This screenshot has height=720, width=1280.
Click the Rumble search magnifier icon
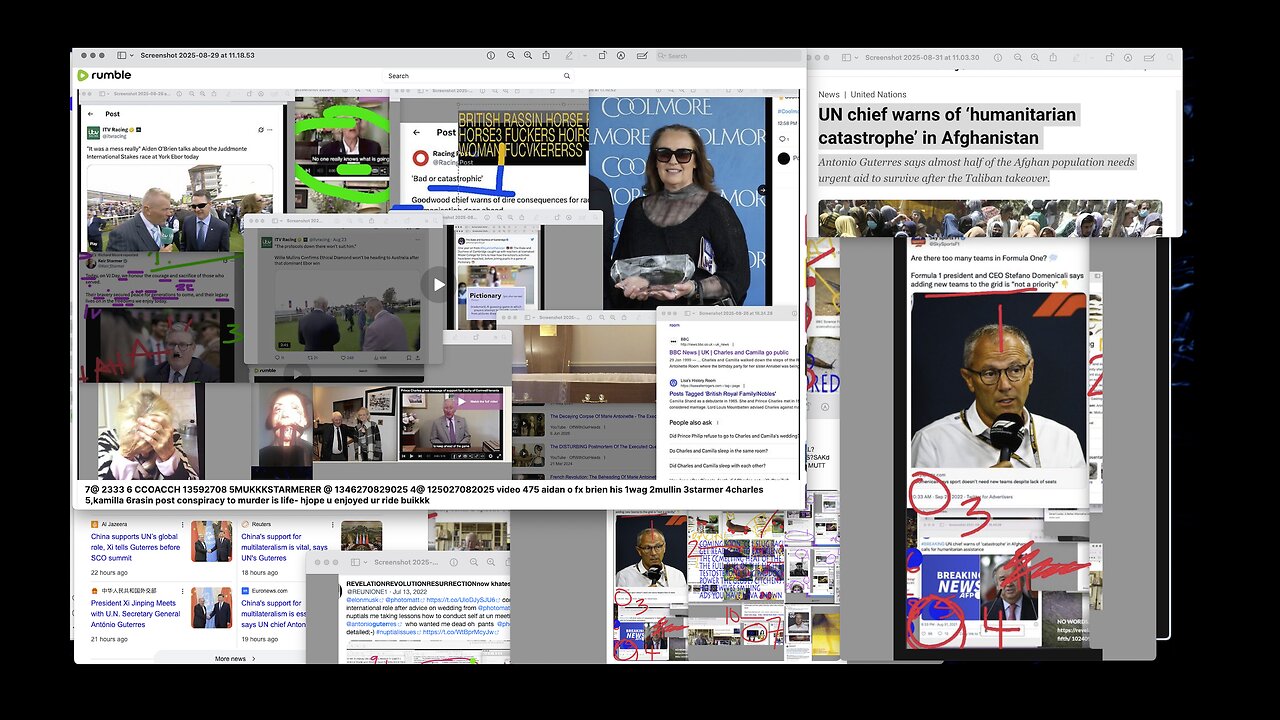pyautogui.click(x=567, y=76)
